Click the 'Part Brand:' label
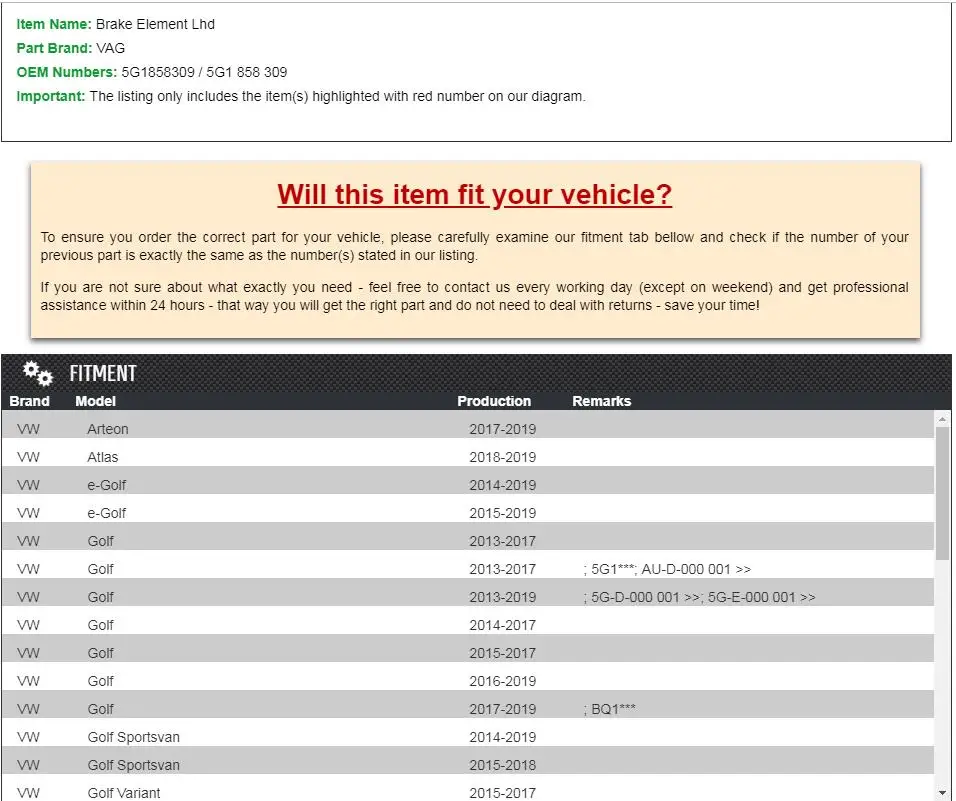 (x=54, y=48)
